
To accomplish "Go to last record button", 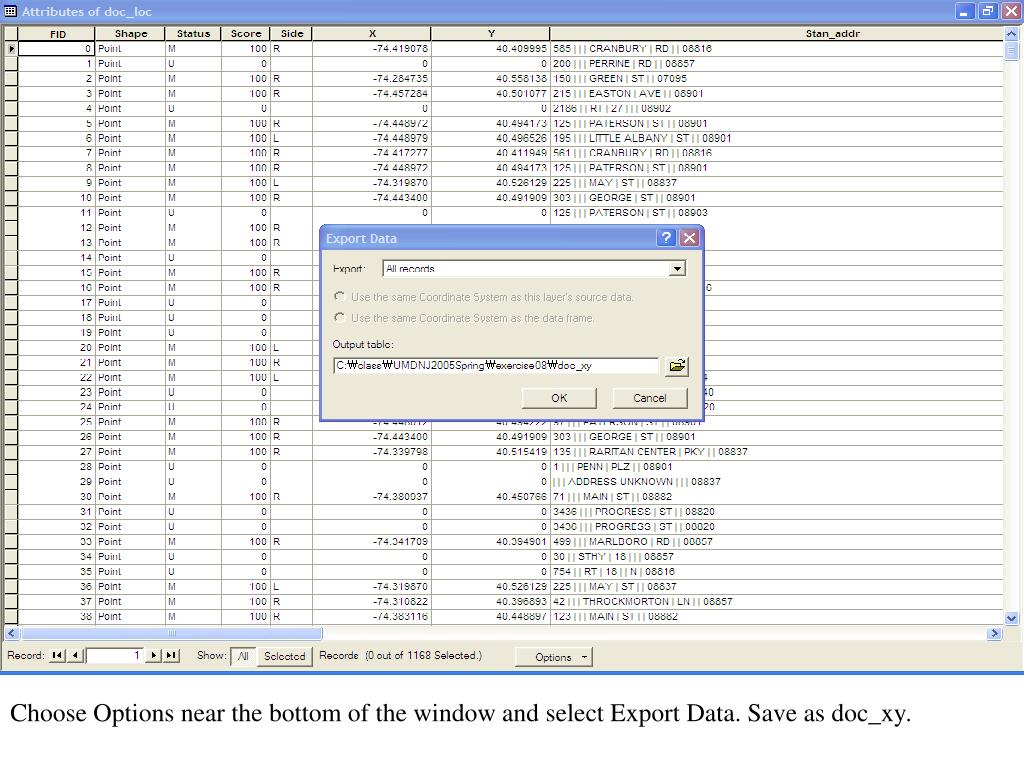I will [171, 655].
